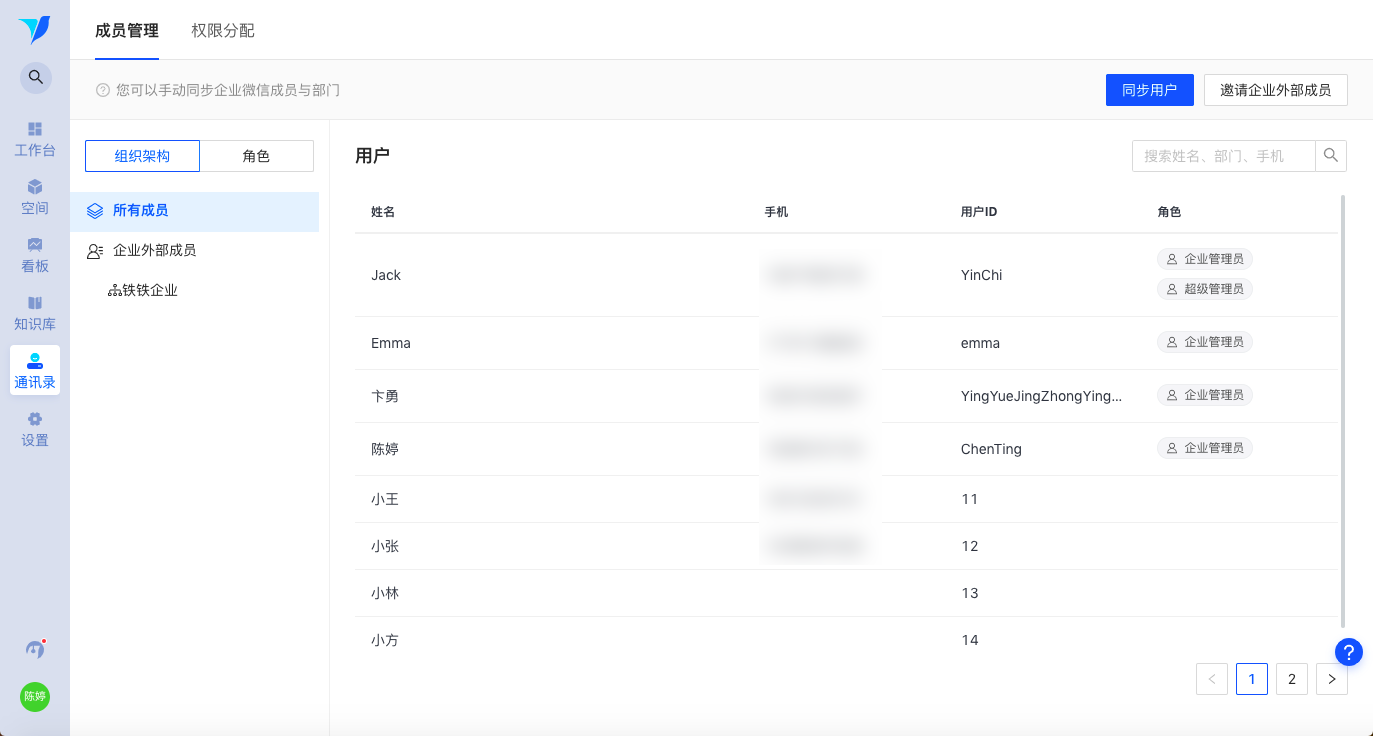Go to the next page arrow

point(1331,679)
